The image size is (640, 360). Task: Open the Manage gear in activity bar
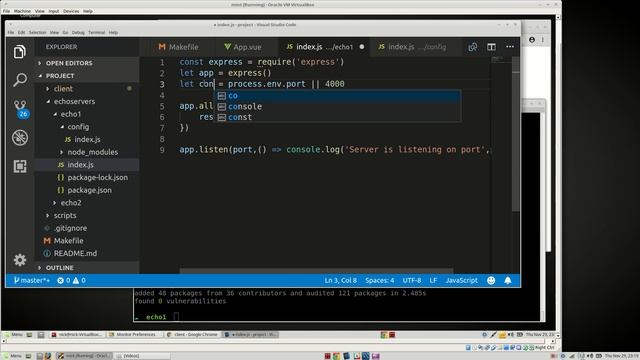(20, 260)
